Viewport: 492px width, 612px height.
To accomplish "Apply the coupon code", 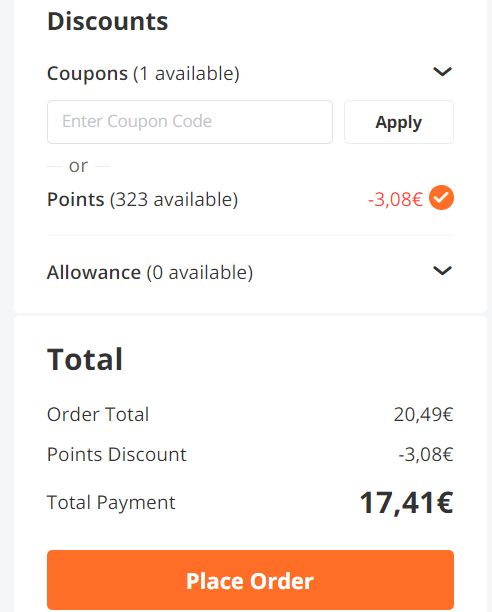I will tap(399, 122).
